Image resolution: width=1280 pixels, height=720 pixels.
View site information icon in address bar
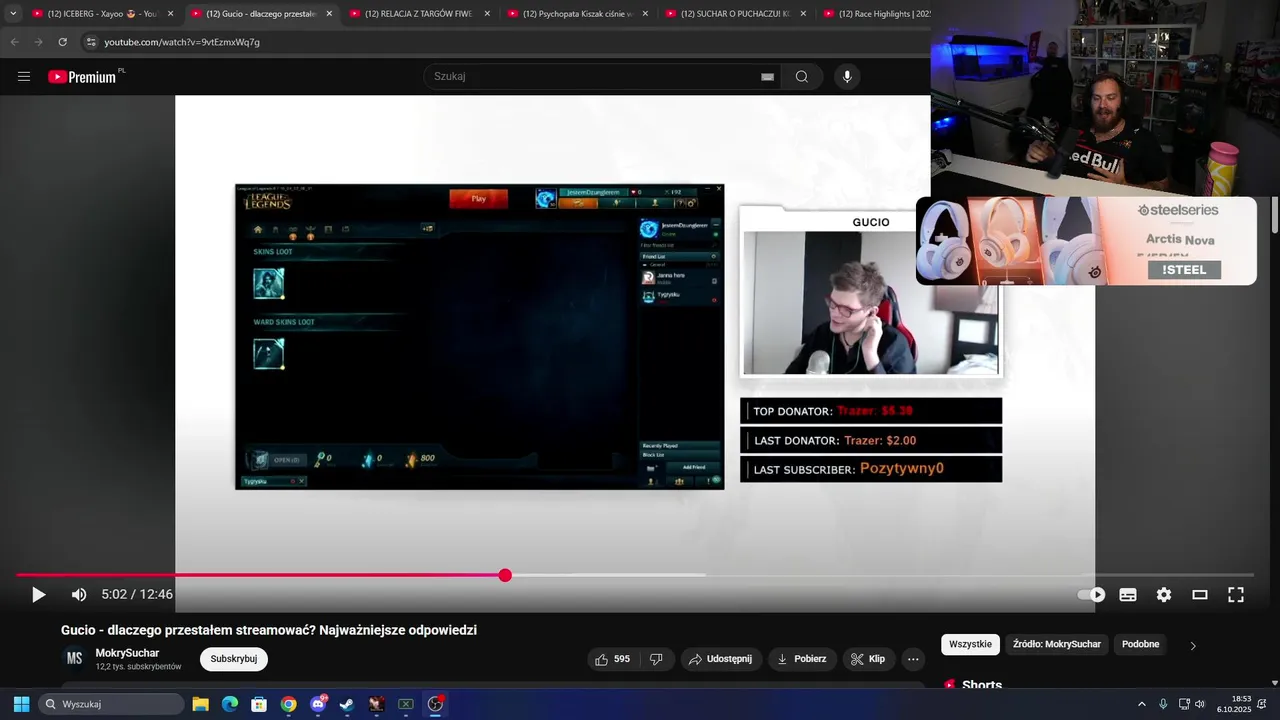click(91, 42)
